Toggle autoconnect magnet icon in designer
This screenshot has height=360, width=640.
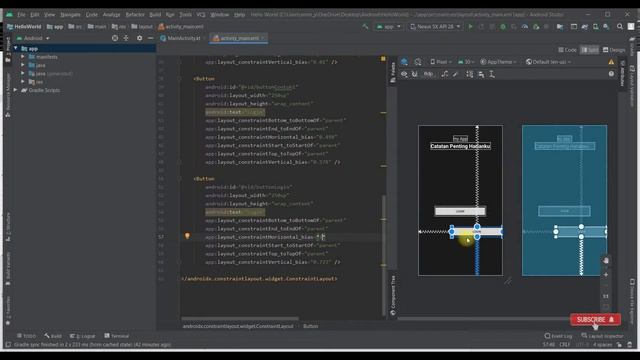[415, 74]
